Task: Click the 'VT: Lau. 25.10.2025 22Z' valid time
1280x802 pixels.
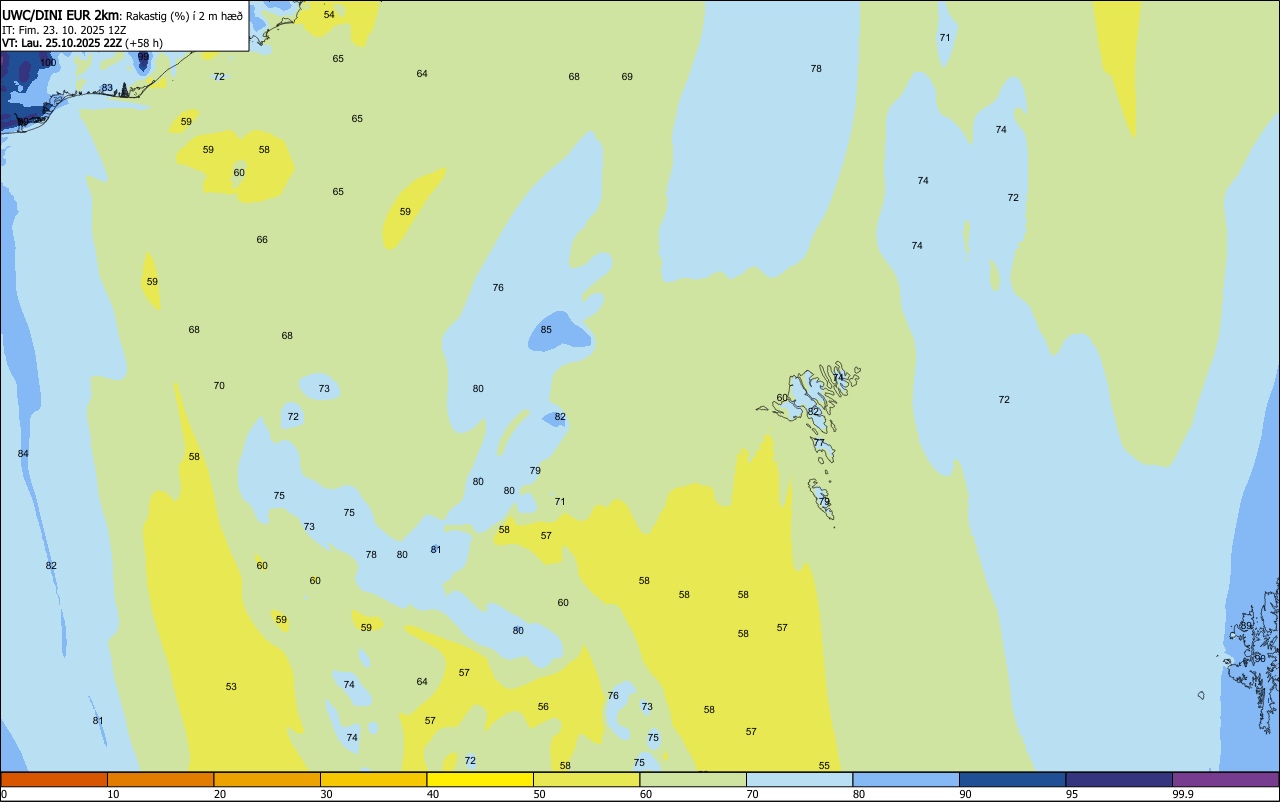Action: pyautogui.click(x=62, y=43)
